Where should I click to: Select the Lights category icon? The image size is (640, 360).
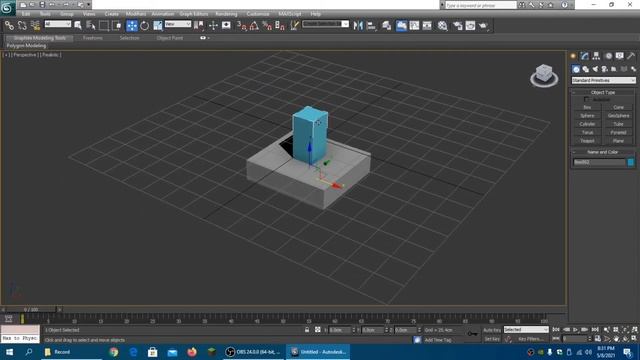click(595, 69)
